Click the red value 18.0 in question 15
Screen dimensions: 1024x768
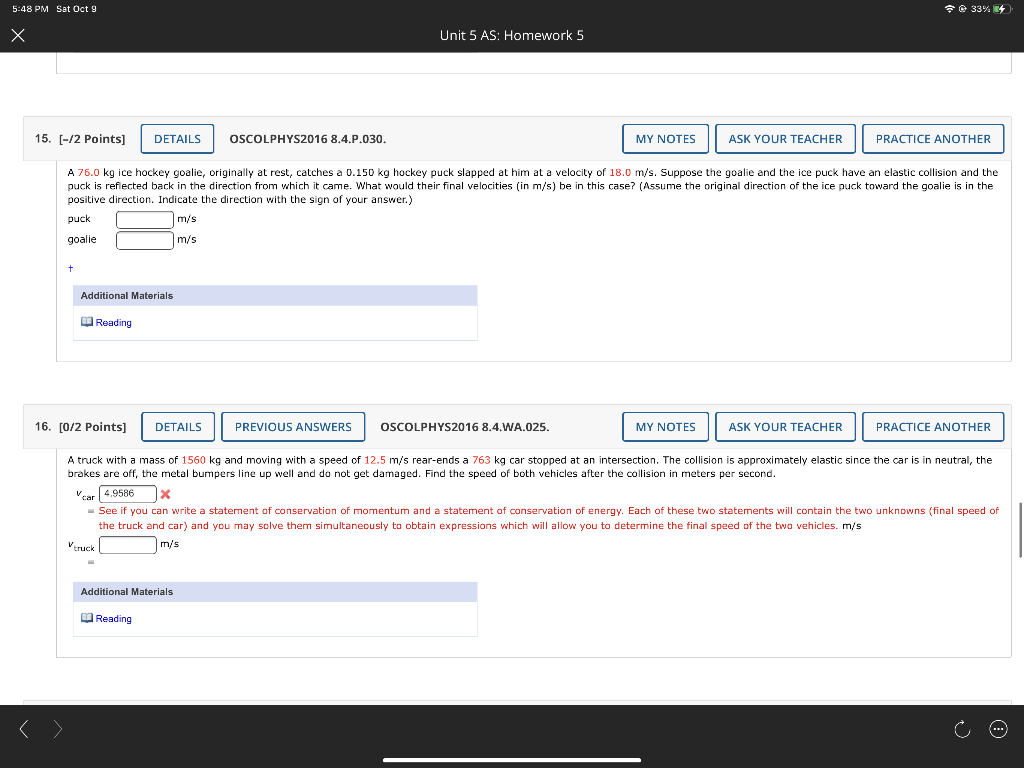click(x=620, y=172)
